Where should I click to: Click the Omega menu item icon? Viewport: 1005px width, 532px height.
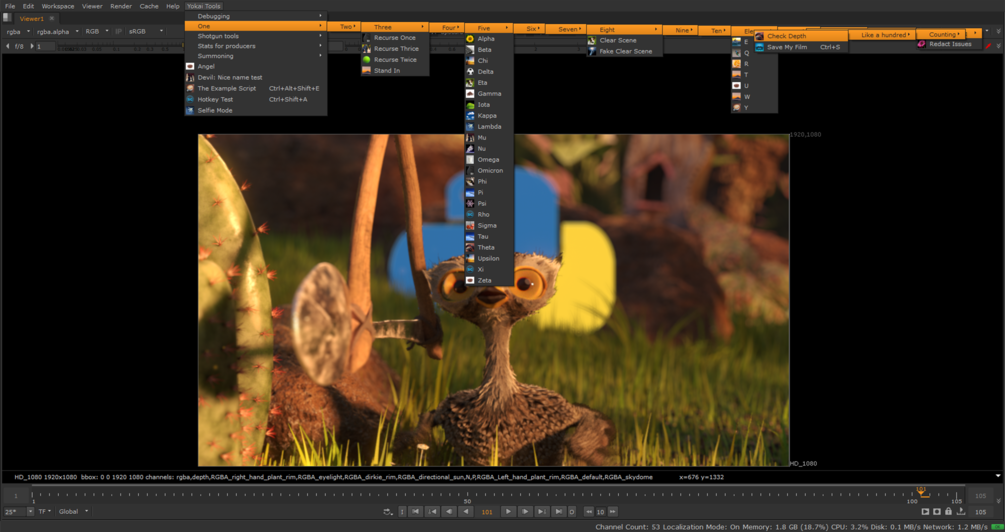pyautogui.click(x=470, y=160)
